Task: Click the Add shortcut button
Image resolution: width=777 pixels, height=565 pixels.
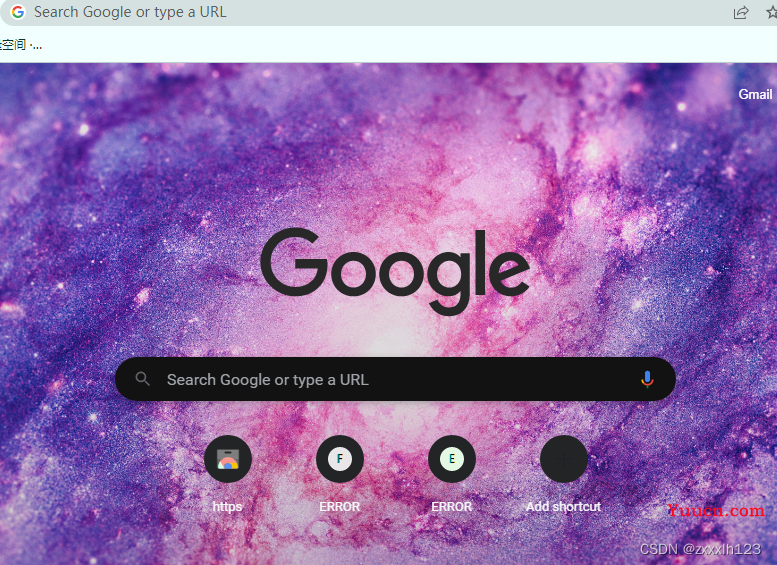Action: (x=563, y=474)
